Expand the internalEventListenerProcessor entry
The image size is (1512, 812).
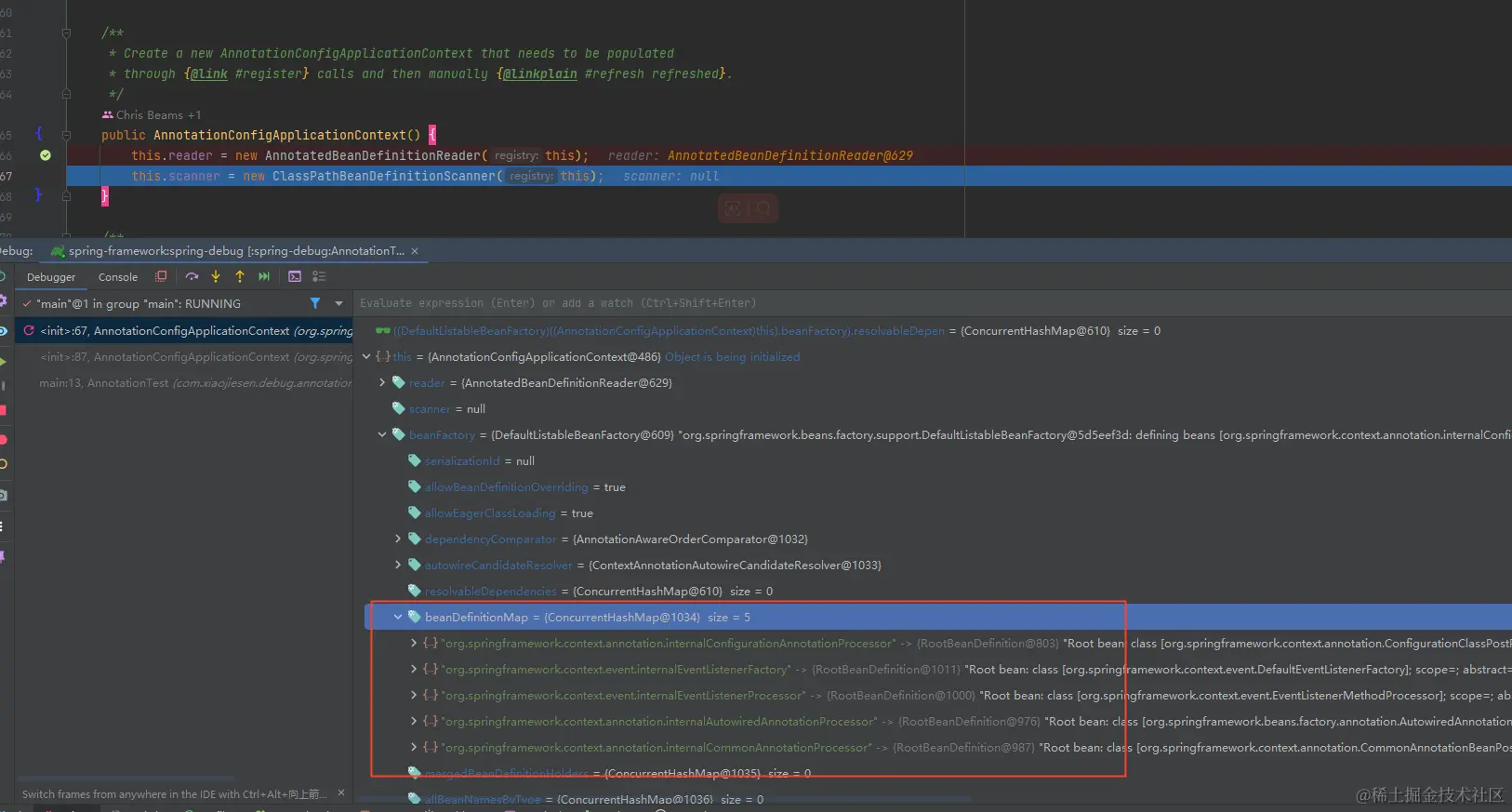(414, 695)
